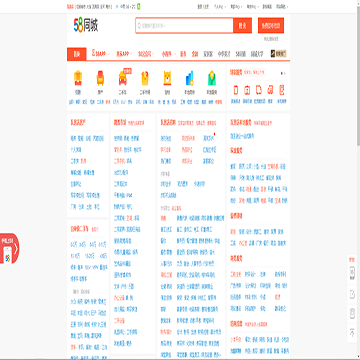360x360 pixels.
Task: Open the orange building category icon
Action: coord(78,78)
